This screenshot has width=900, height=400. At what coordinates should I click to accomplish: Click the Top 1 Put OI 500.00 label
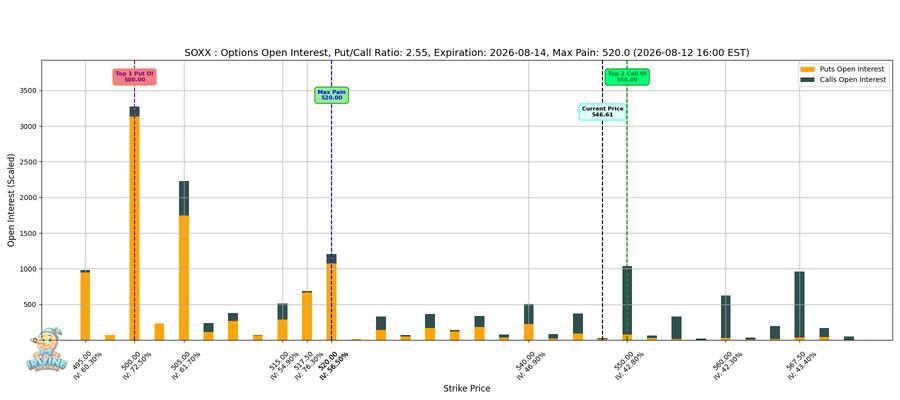coord(134,77)
